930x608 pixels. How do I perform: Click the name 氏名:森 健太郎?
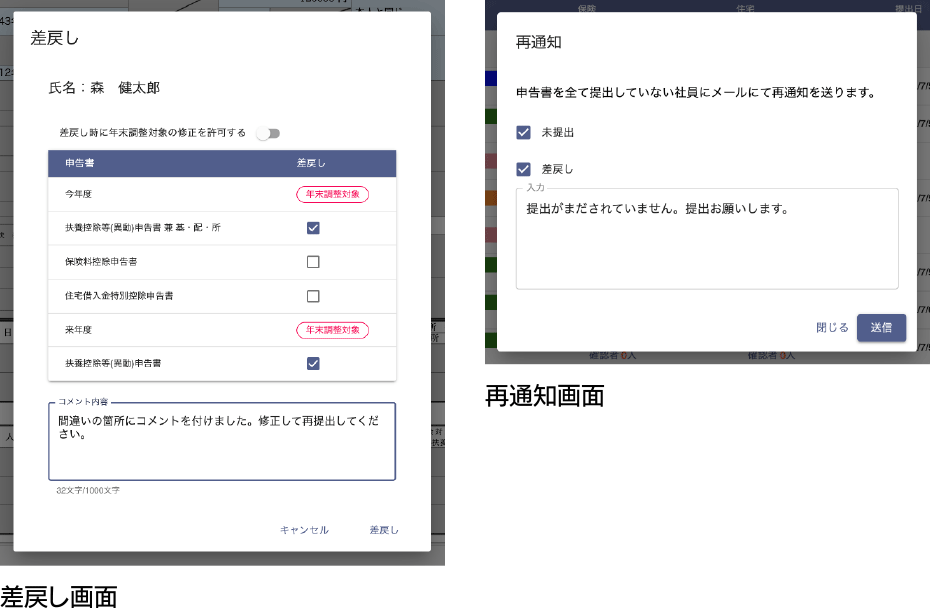[x=104, y=88]
